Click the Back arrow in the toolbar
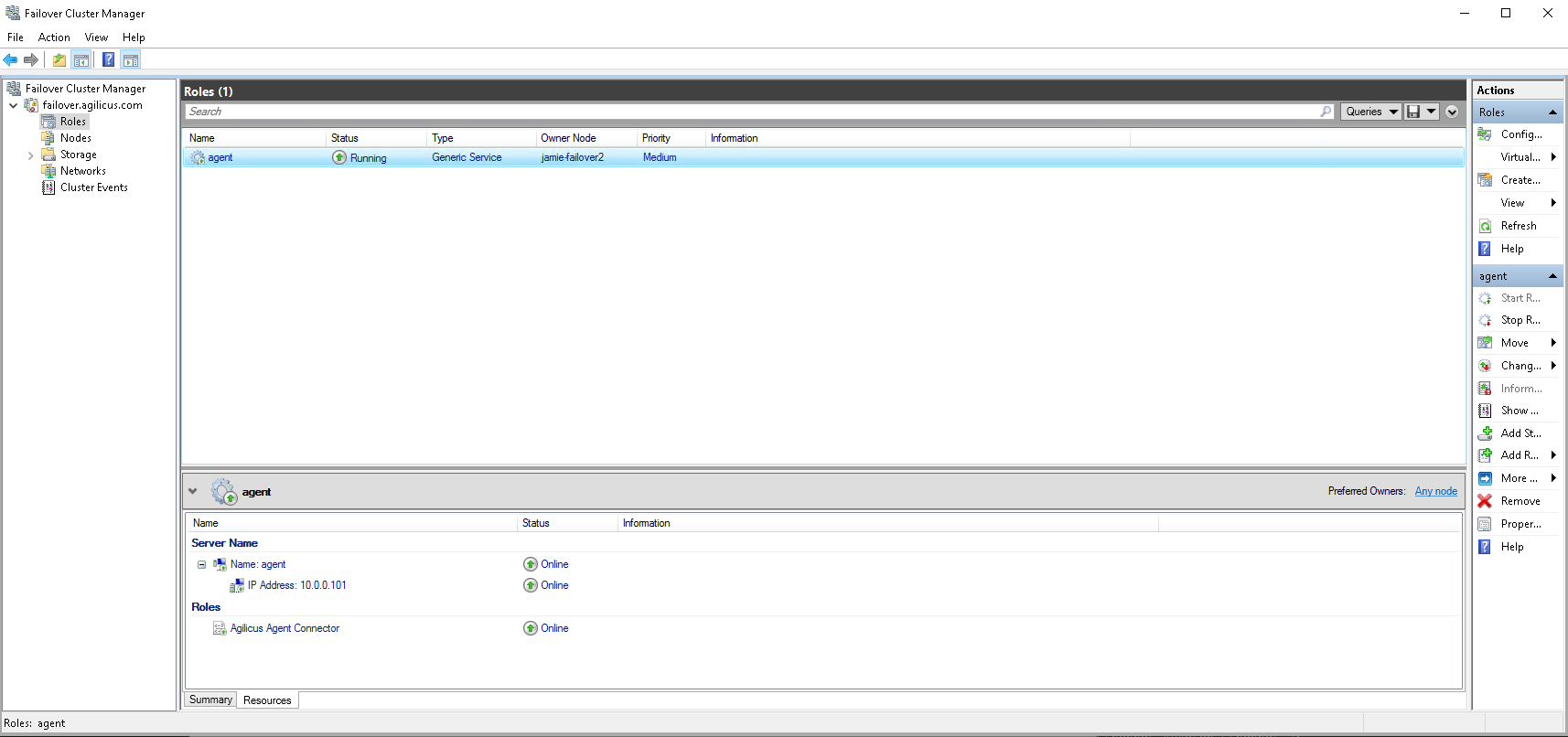 click(x=11, y=60)
